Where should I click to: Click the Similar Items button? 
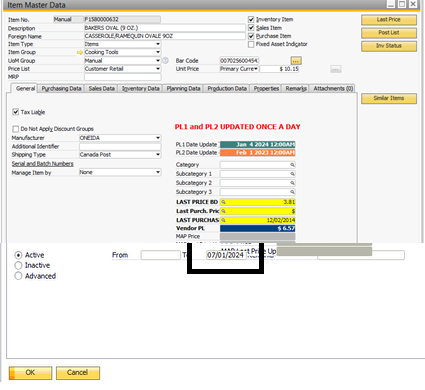[389, 98]
